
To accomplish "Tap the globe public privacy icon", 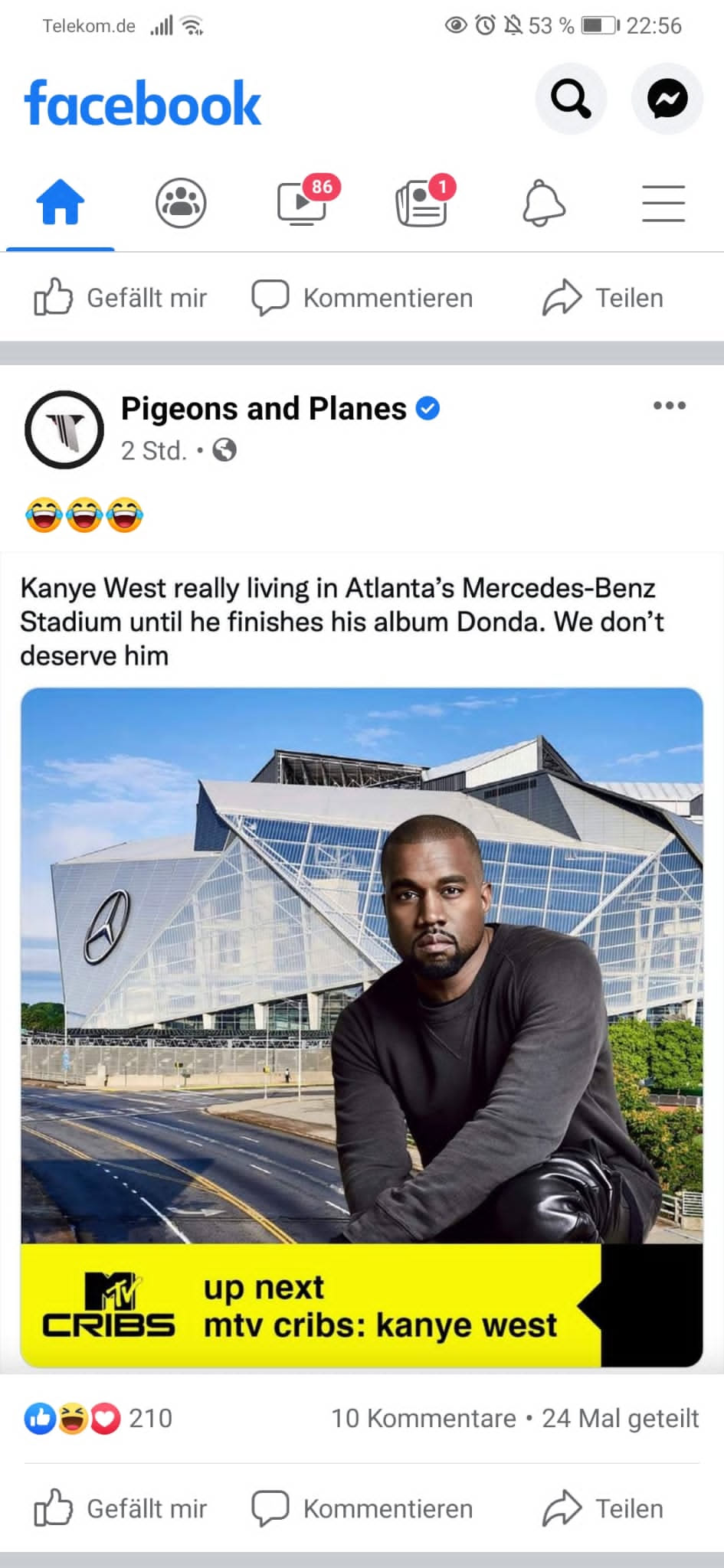I will click(224, 450).
